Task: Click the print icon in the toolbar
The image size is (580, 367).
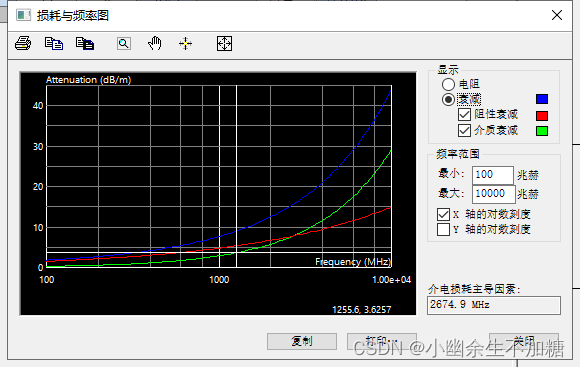Action: click(x=23, y=44)
